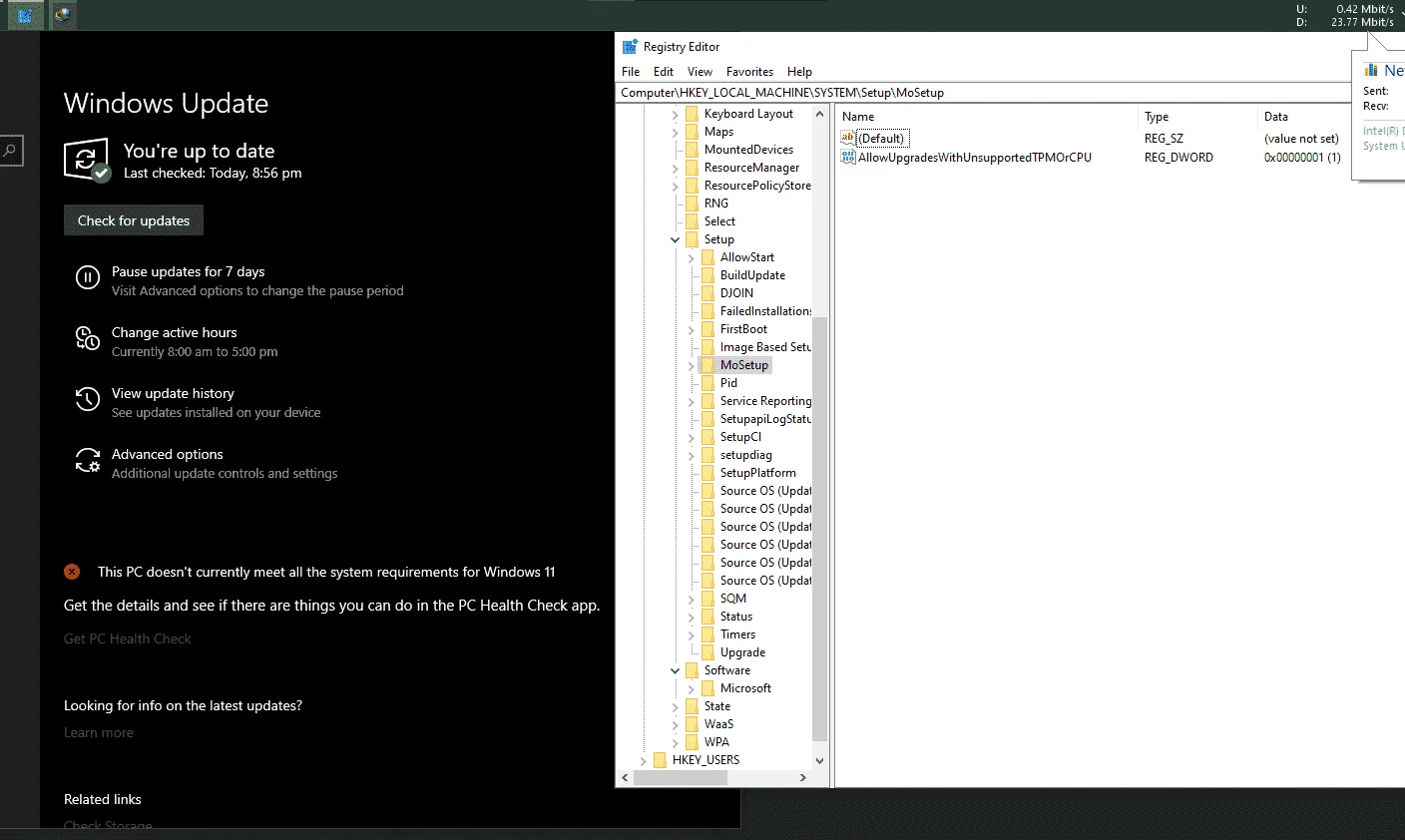Click the Learn more link
The width and height of the screenshot is (1405, 840).
point(99,732)
